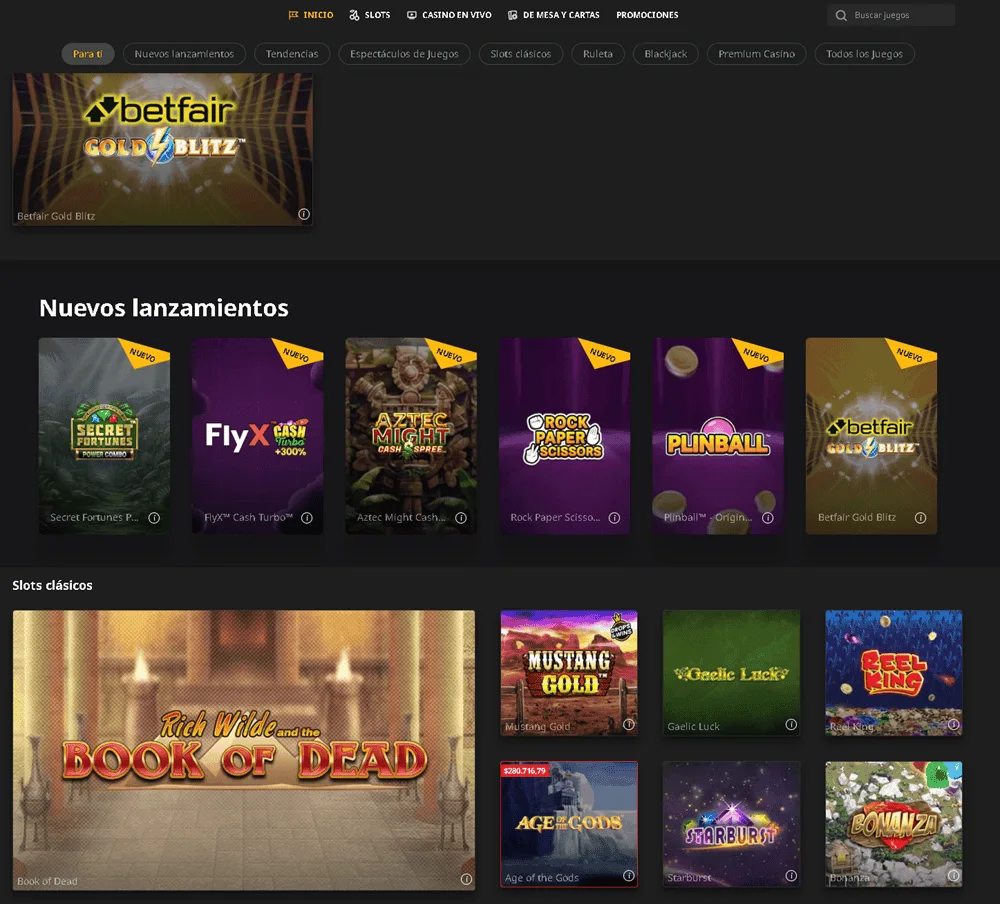Open Rock Paper Scissors game card
1000x904 pixels.
pyautogui.click(x=564, y=436)
